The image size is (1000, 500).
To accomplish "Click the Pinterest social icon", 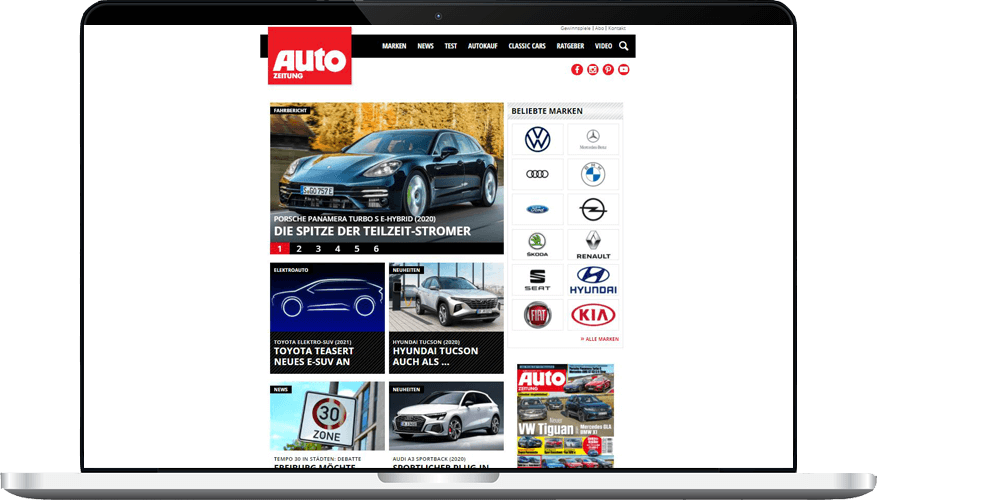I will tap(608, 69).
